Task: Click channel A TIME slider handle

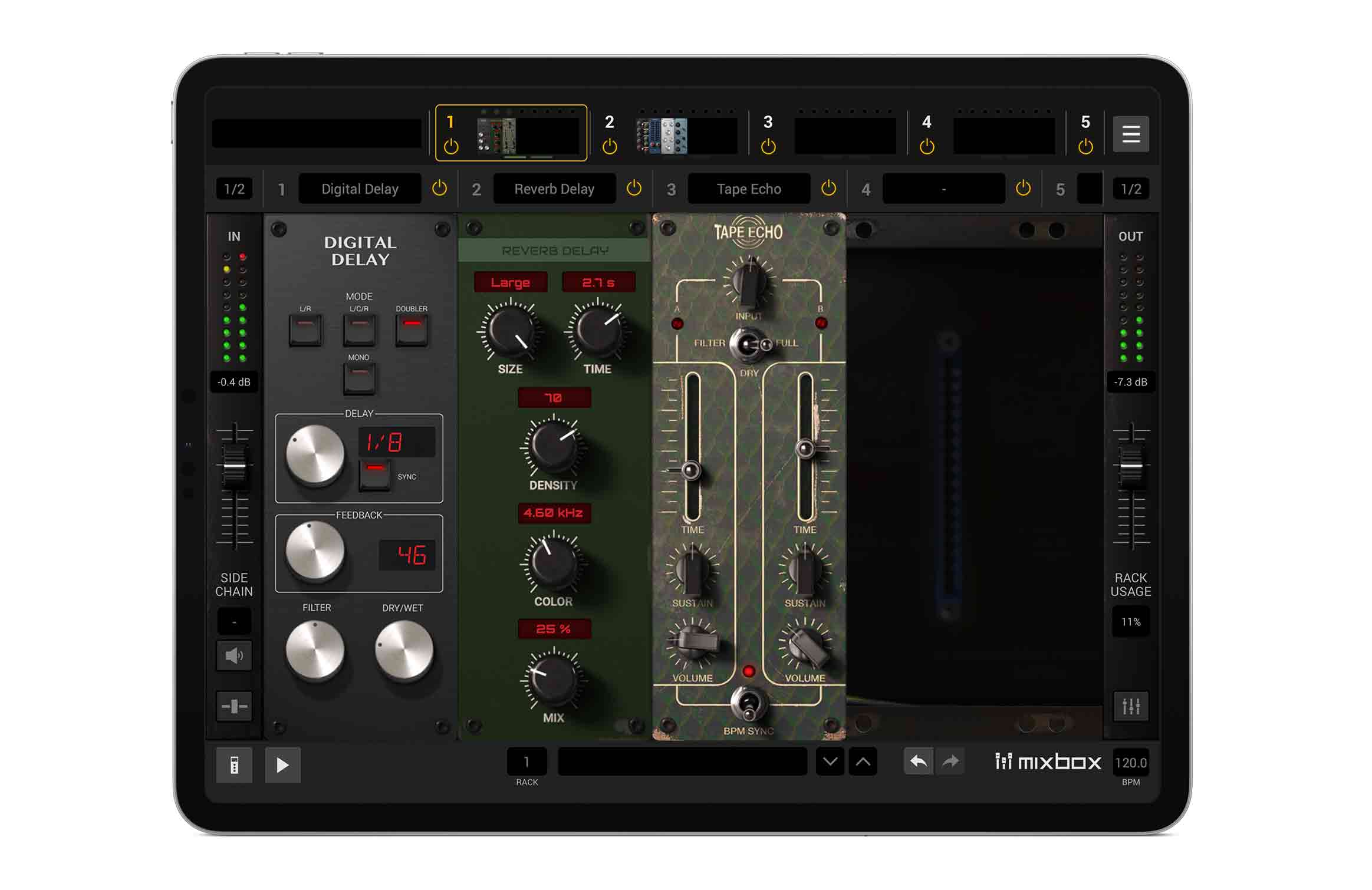Action: [690, 470]
